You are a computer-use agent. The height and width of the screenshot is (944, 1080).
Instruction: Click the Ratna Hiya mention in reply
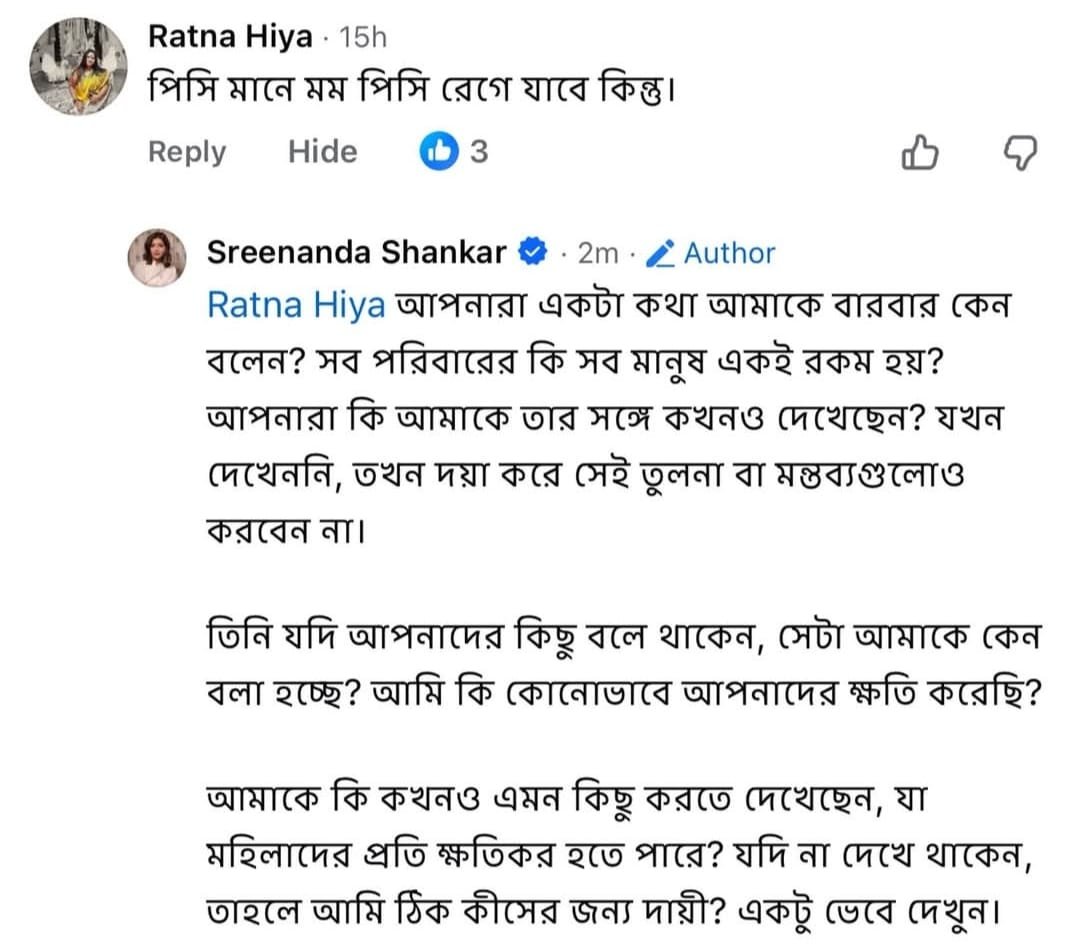295,305
